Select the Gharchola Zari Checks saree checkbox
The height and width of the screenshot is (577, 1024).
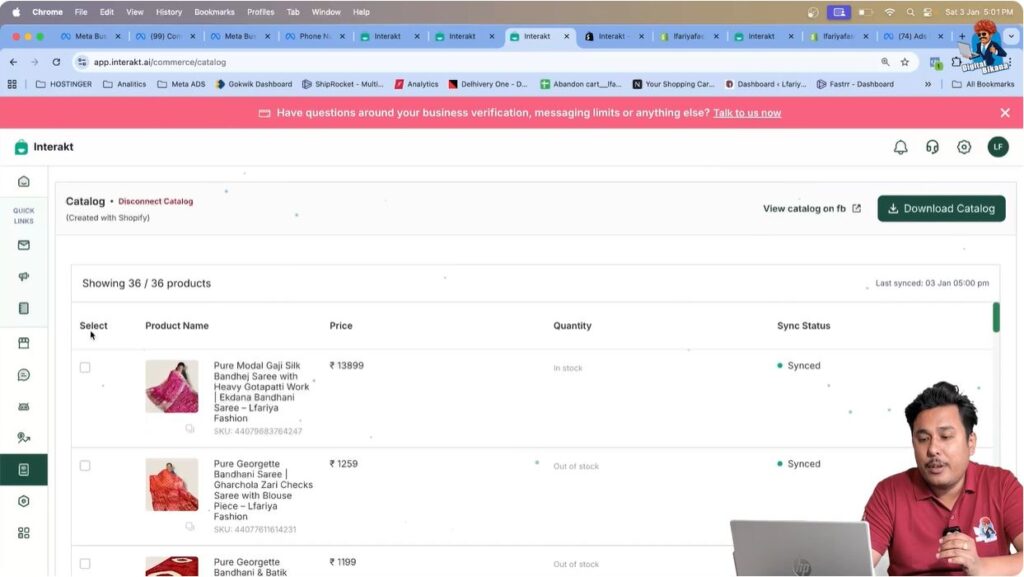pos(85,465)
